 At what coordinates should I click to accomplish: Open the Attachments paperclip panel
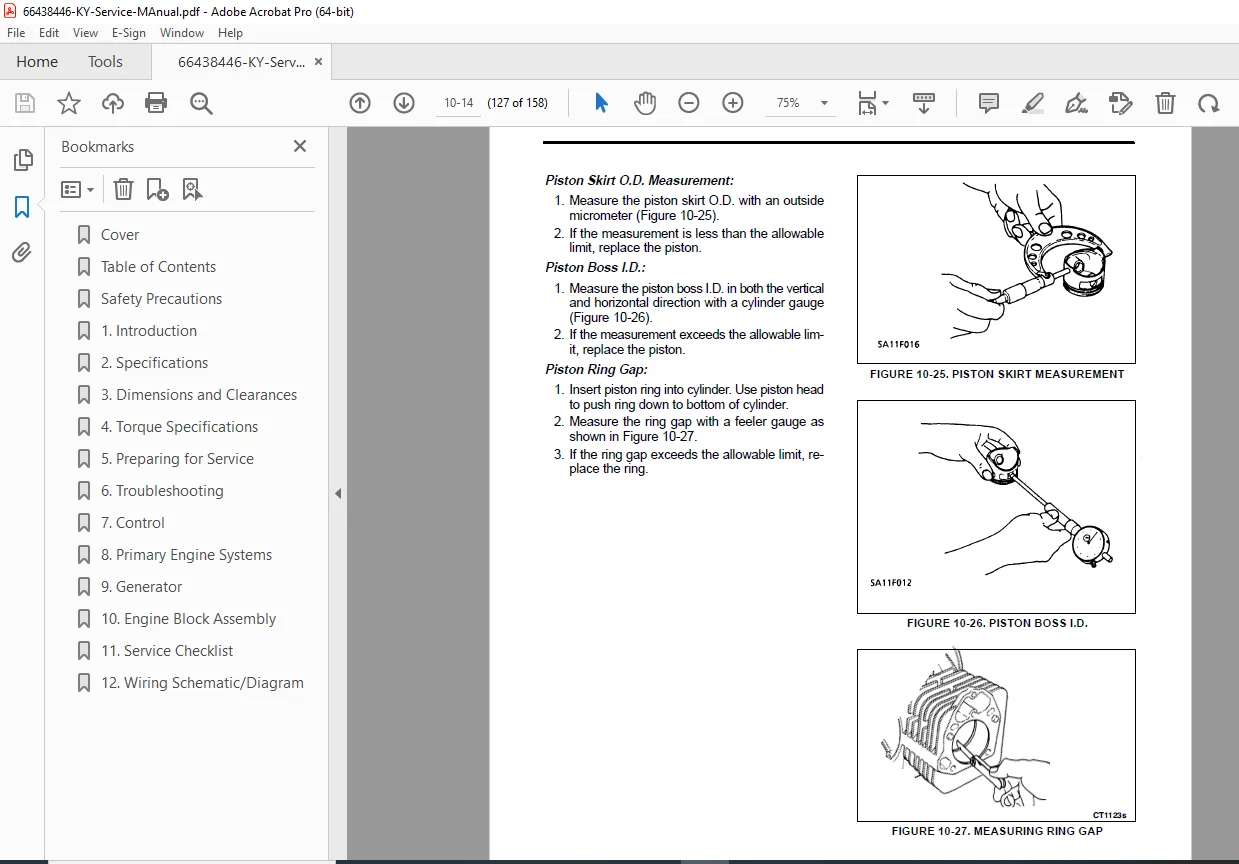coord(22,252)
